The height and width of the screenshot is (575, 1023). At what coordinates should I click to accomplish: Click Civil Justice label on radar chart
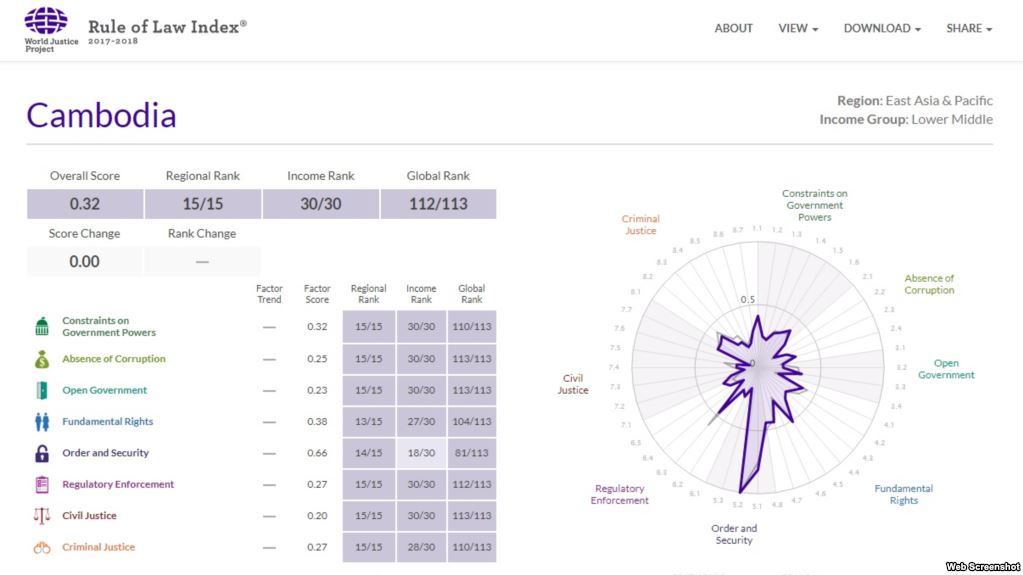(573, 384)
